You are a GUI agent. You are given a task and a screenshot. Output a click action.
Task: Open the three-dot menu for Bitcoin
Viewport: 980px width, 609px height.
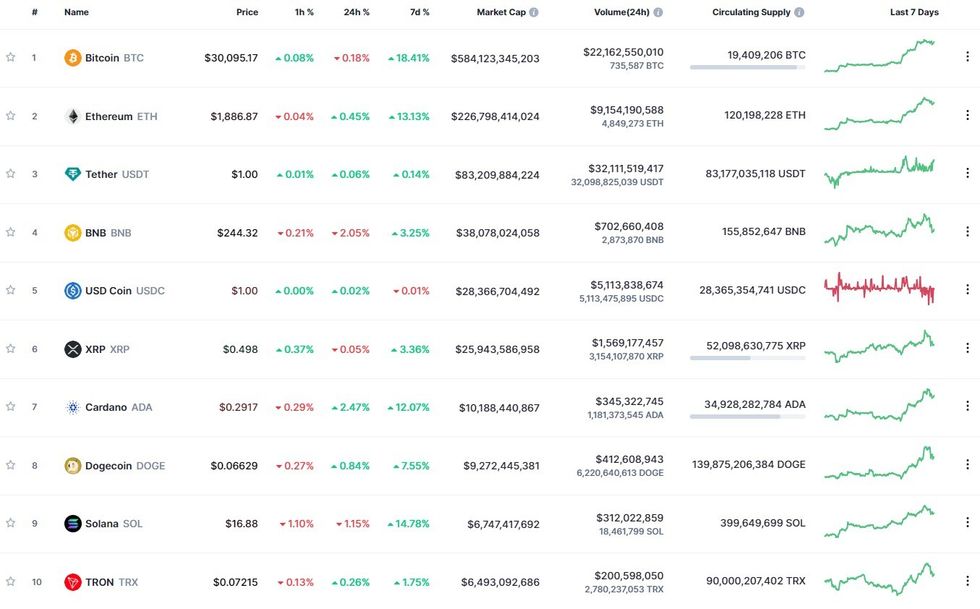tap(967, 57)
